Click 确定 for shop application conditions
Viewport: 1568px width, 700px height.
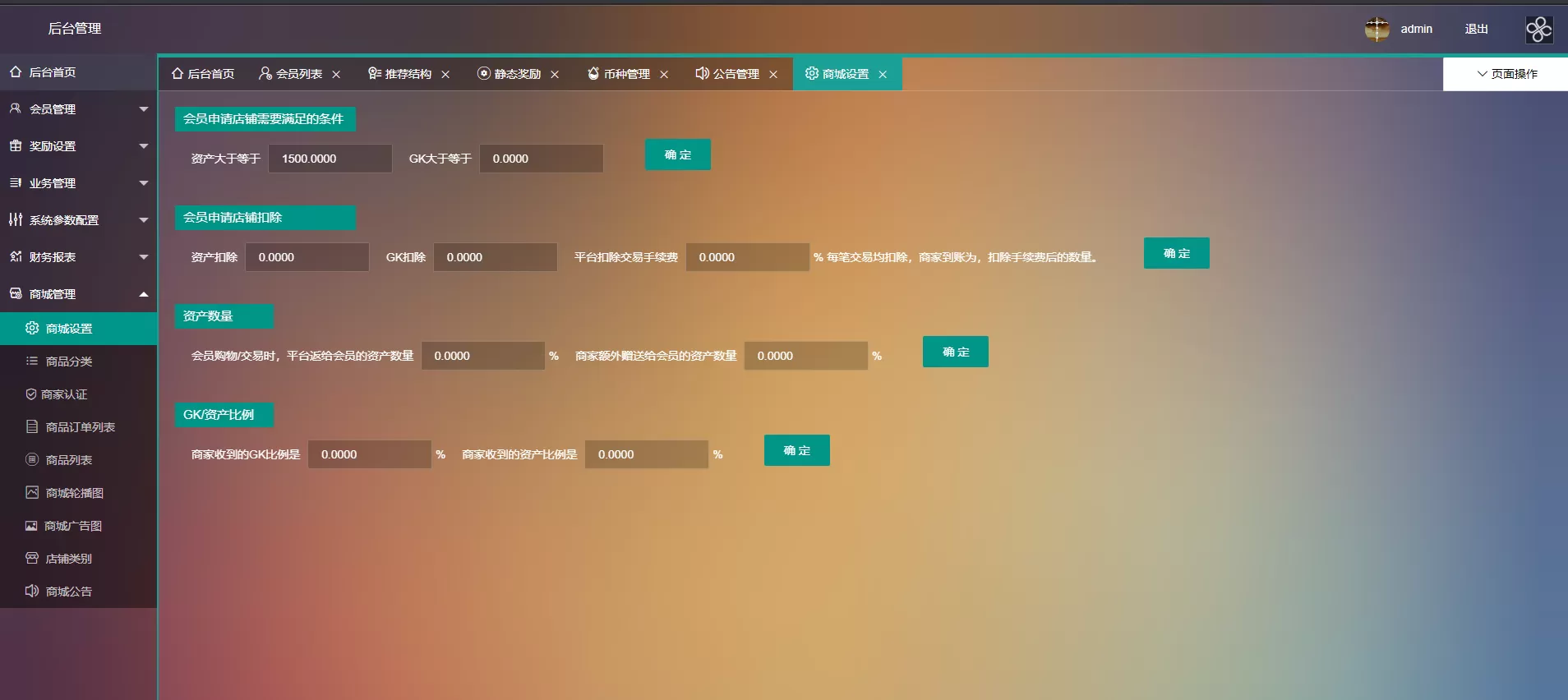[678, 154]
